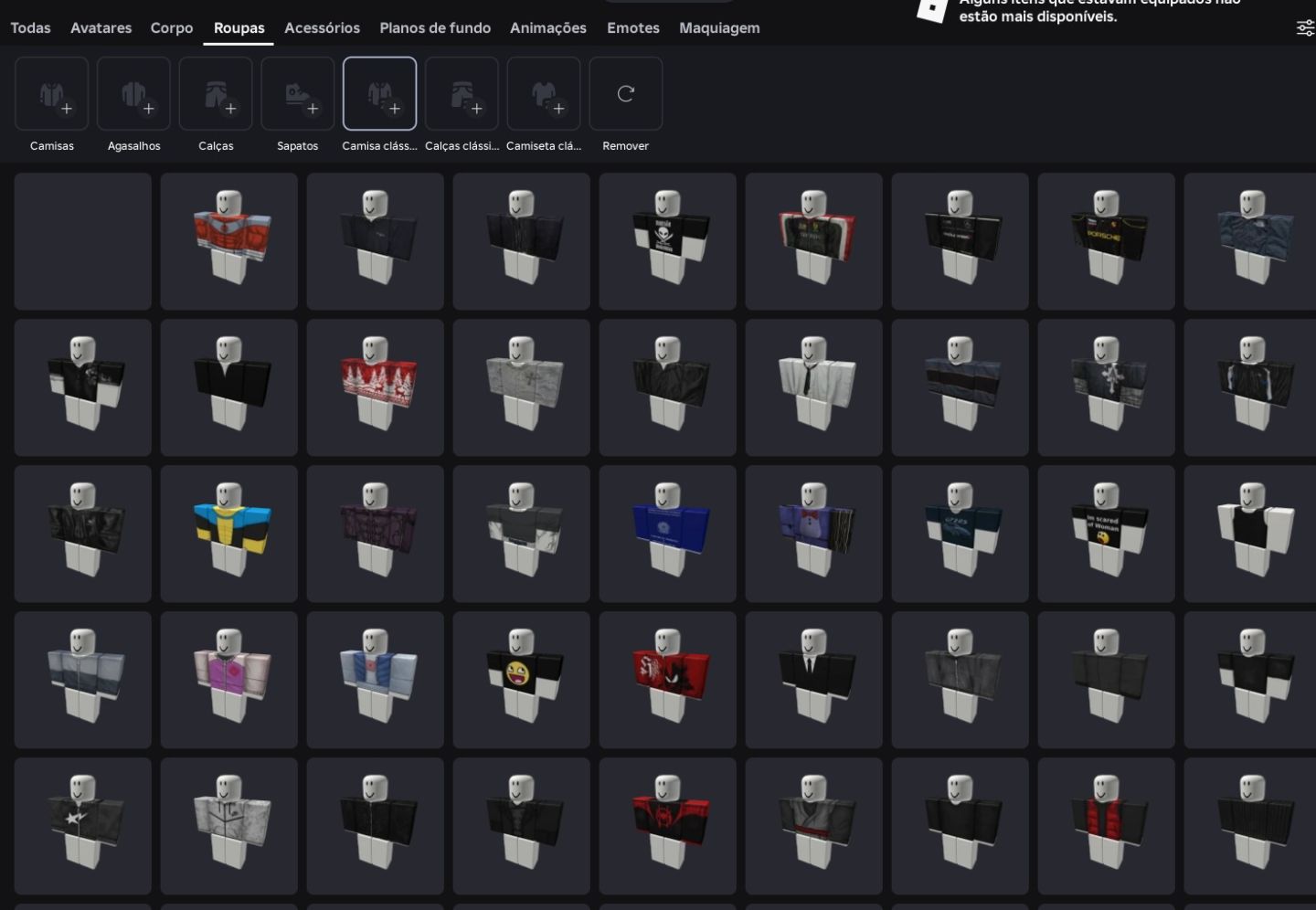Open the Calças clássicas category
The width and height of the screenshot is (1316, 910).
pos(462,94)
